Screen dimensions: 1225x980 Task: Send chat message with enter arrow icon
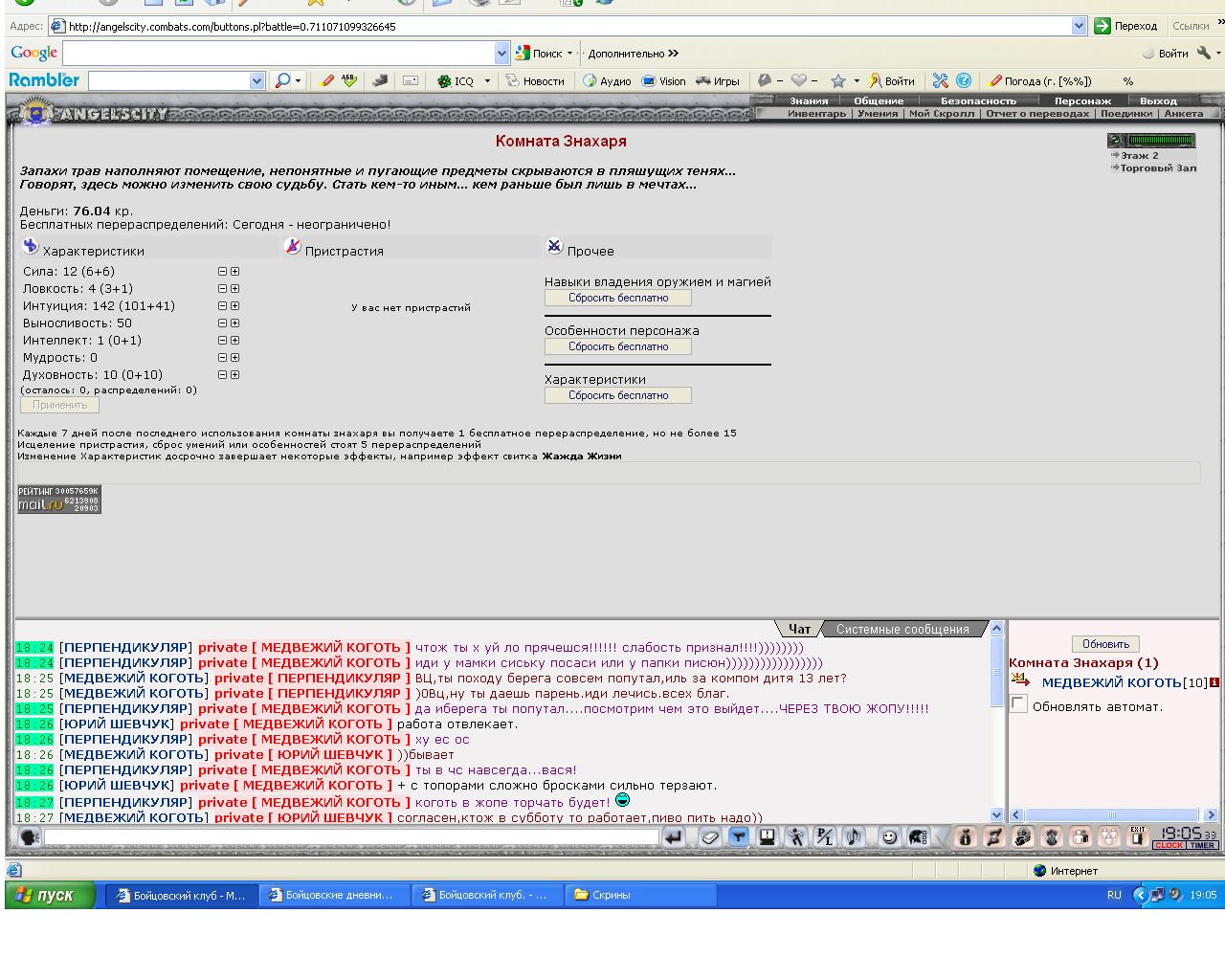(x=675, y=837)
